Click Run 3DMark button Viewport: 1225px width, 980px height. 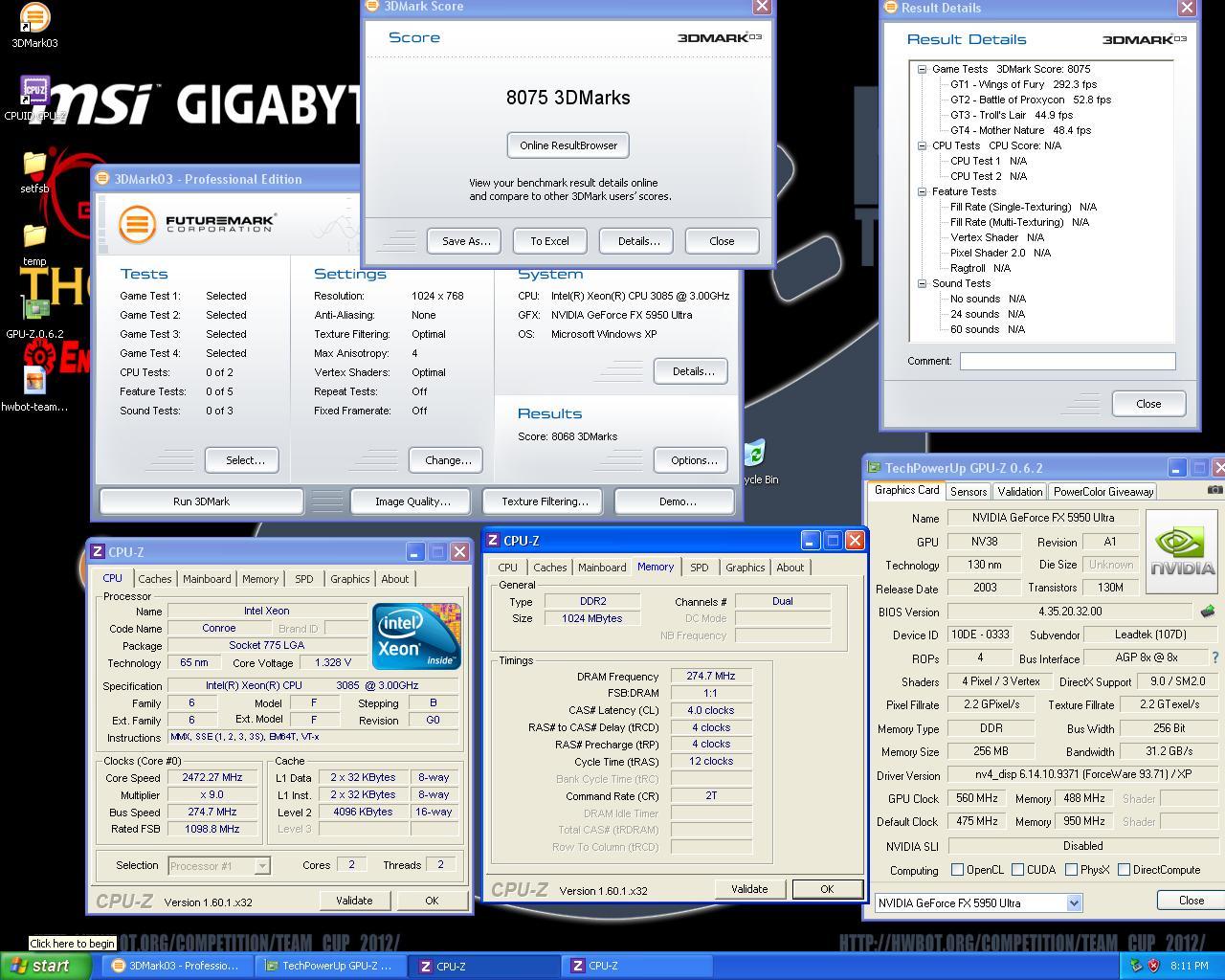[201, 501]
